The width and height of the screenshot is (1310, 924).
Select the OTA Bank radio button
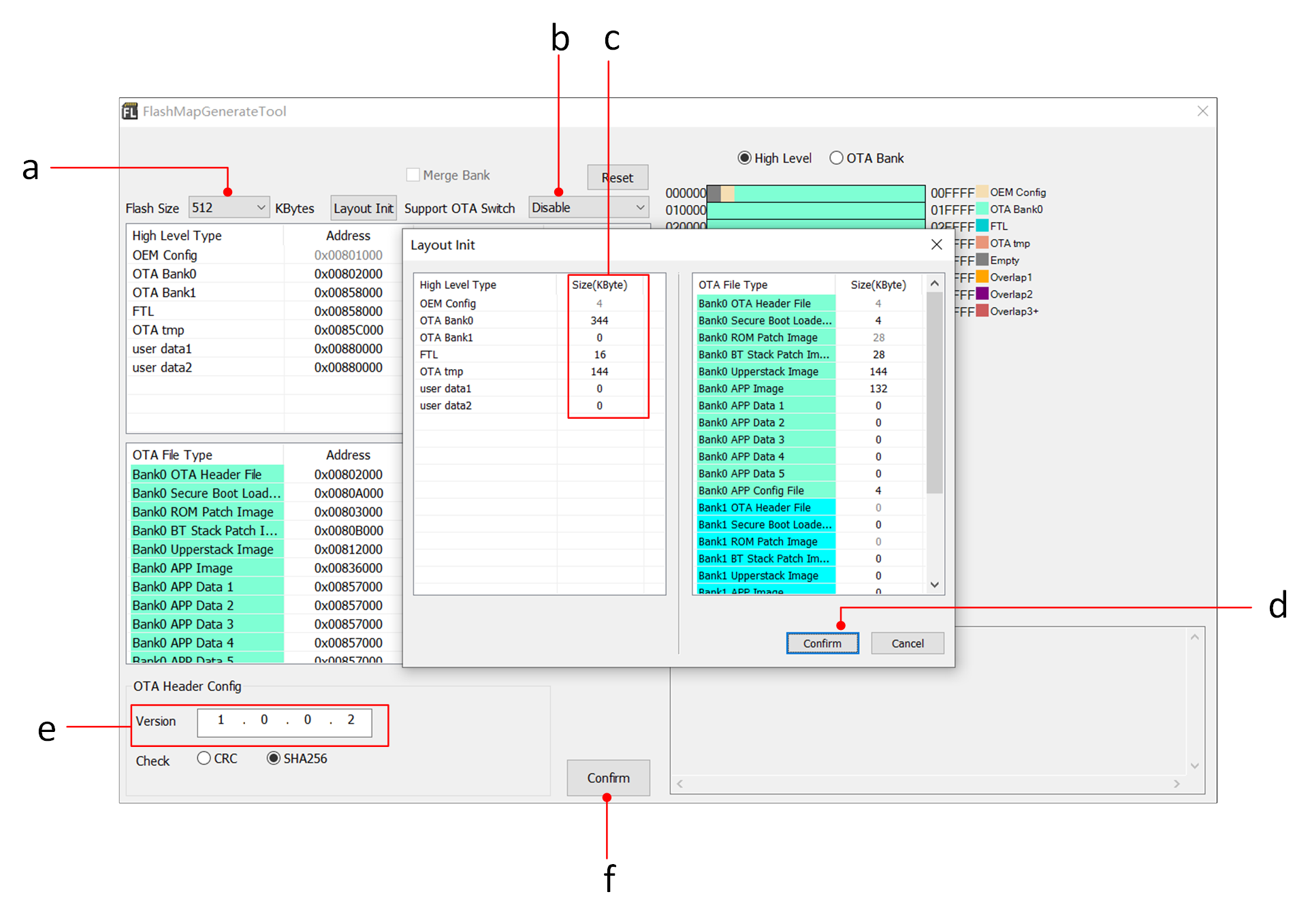click(836, 158)
